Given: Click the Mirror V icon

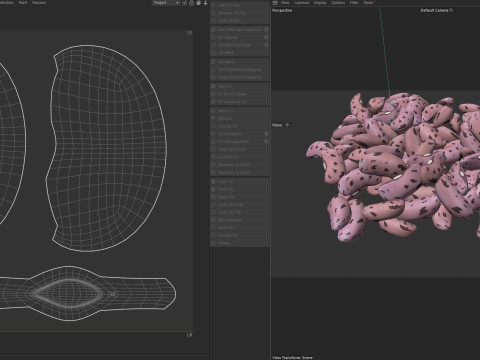Looking at the screenshot, I should click(x=213, y=118).
